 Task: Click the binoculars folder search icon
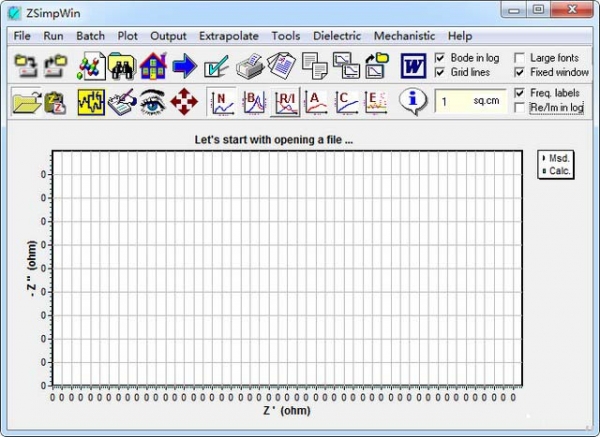click(122, 66)
